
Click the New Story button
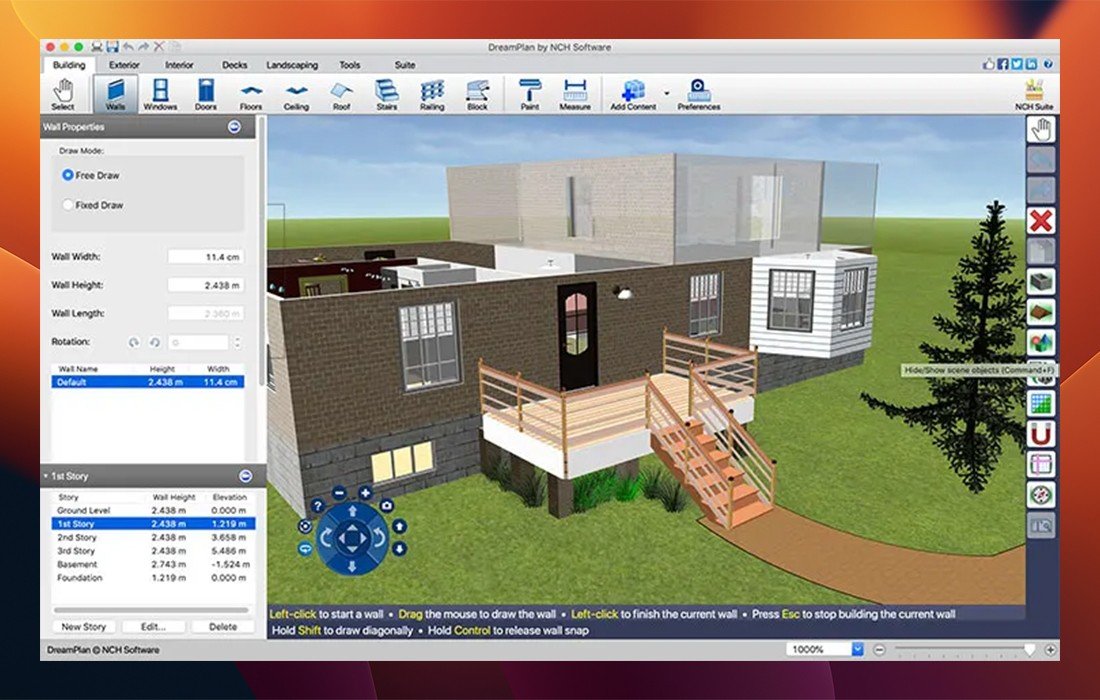coord(84,627)
